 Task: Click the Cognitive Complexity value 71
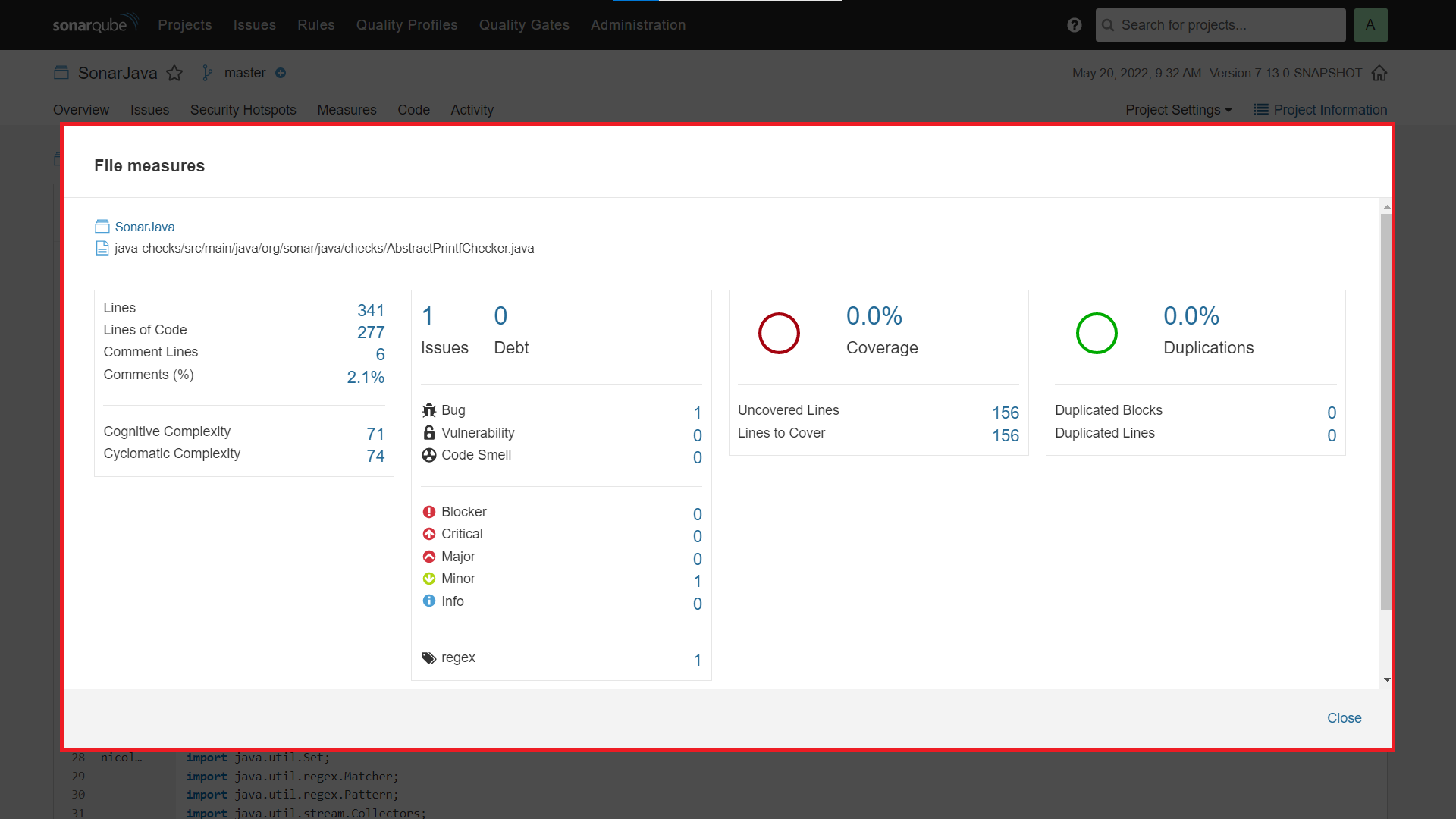click(375, 434)
